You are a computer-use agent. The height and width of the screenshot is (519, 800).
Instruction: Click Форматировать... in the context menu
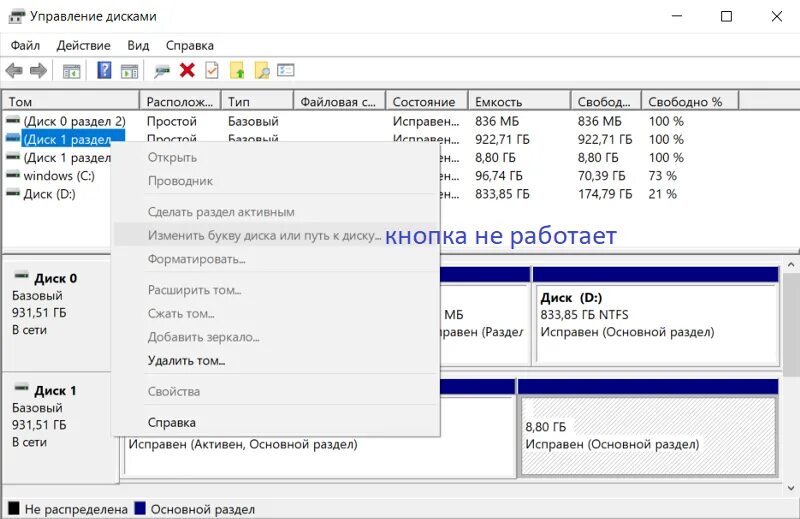tap(276, 259)
